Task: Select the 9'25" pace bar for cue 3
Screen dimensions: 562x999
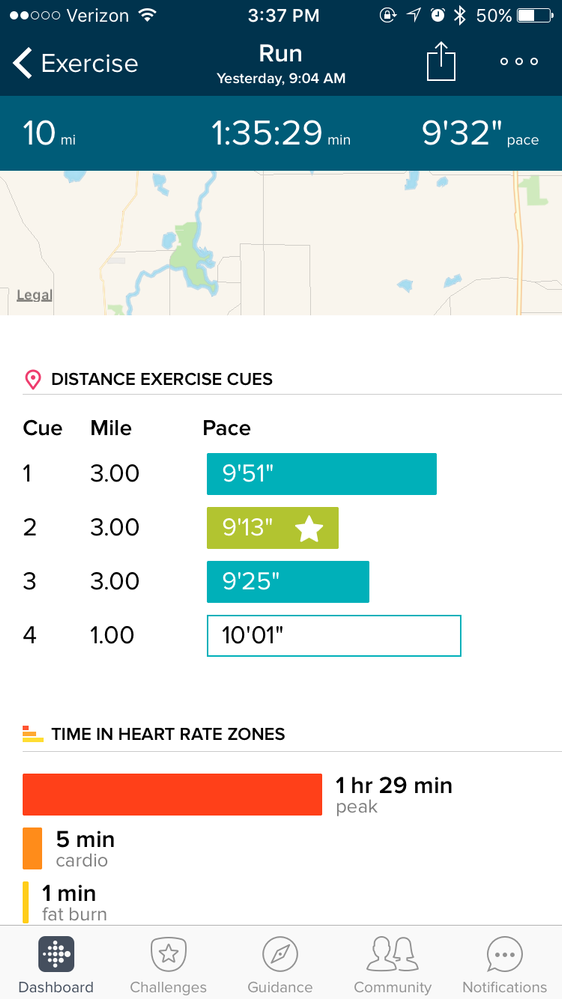Action: tap(288, 582)
